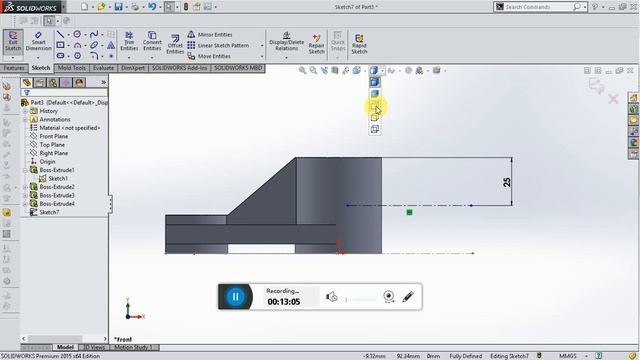Switch to 3D Views bottom tab

pyautogui.click(x=94, y=347)
